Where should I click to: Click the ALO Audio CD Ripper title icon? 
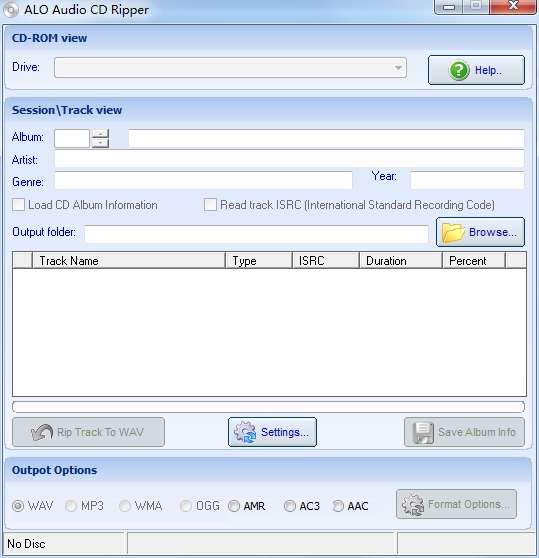pyautogui.click(x=11, y=10)
